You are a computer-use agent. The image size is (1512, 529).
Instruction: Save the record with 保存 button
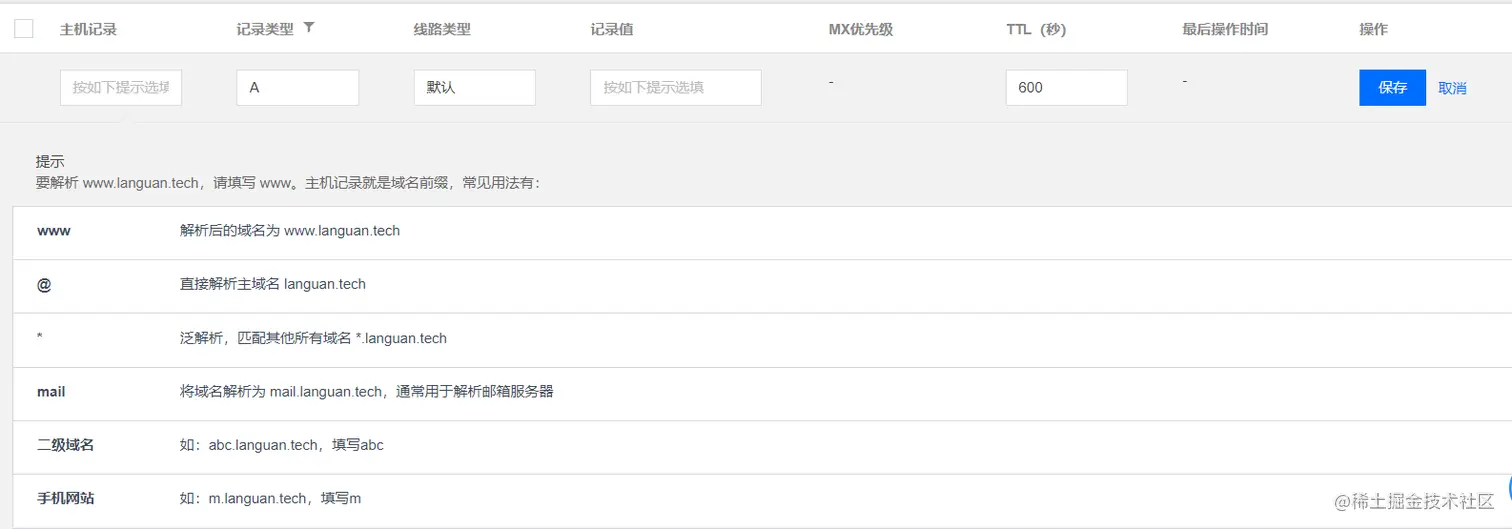[x=1392, y=87]
